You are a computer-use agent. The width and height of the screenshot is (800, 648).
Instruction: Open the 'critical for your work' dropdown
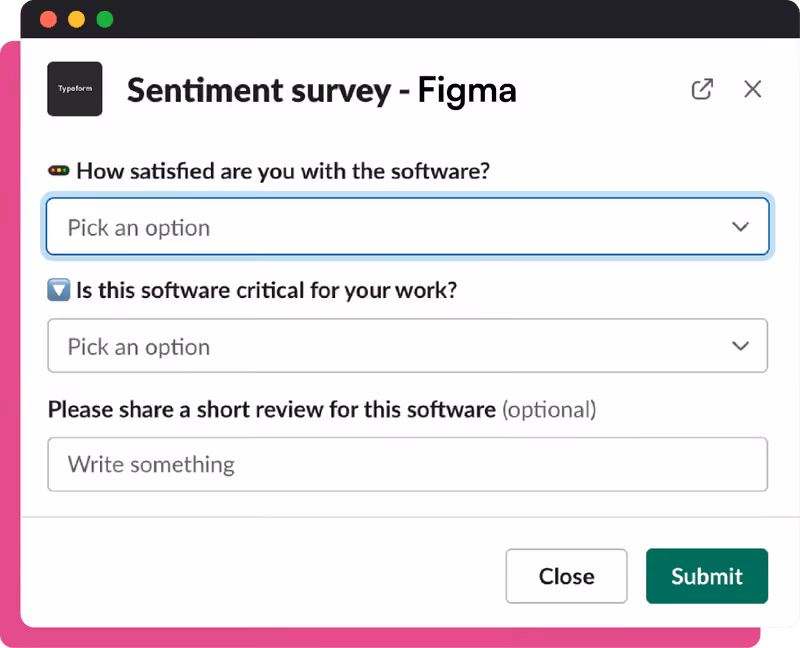408,345
